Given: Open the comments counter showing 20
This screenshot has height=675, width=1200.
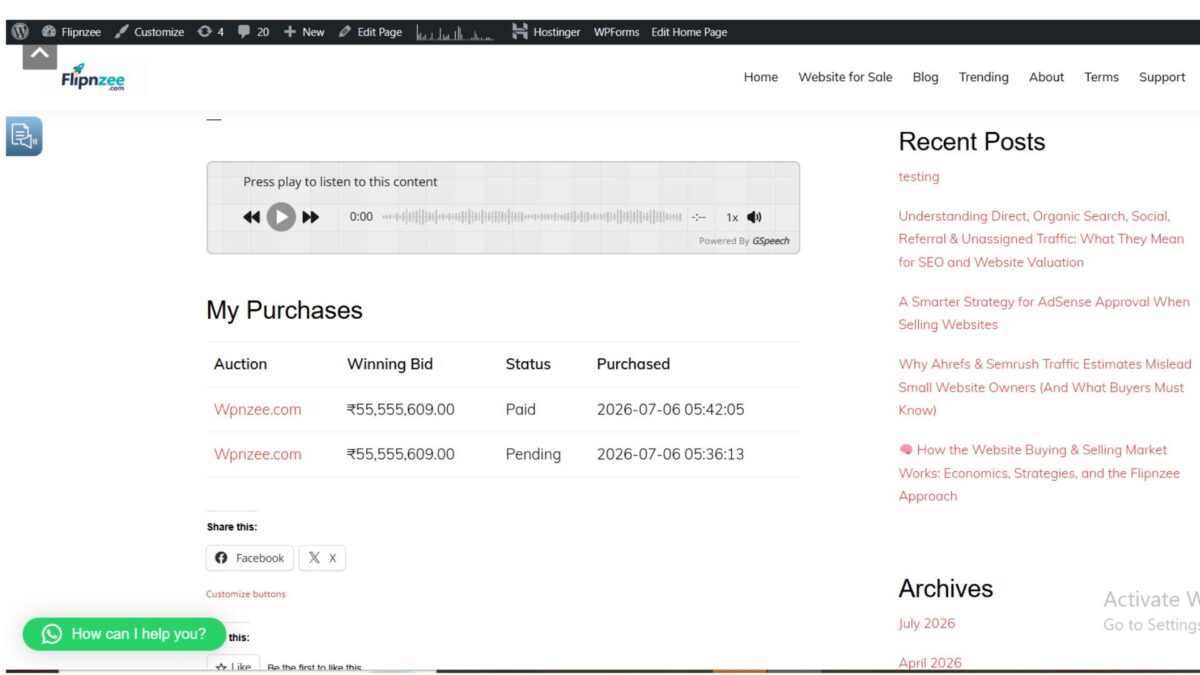Looking at the screenshot, I should (x=253, y=32).
